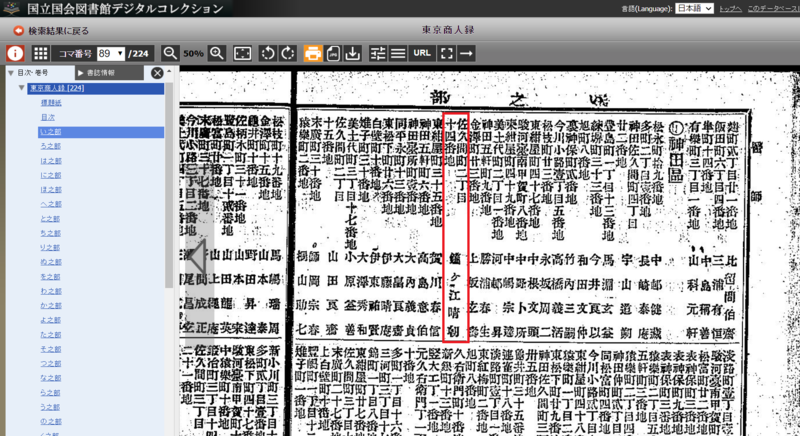Image resolution: width=800 pixels, height=436 pixels.
Task: Click the three-line list view icon
Action: [x=398, y=53]
